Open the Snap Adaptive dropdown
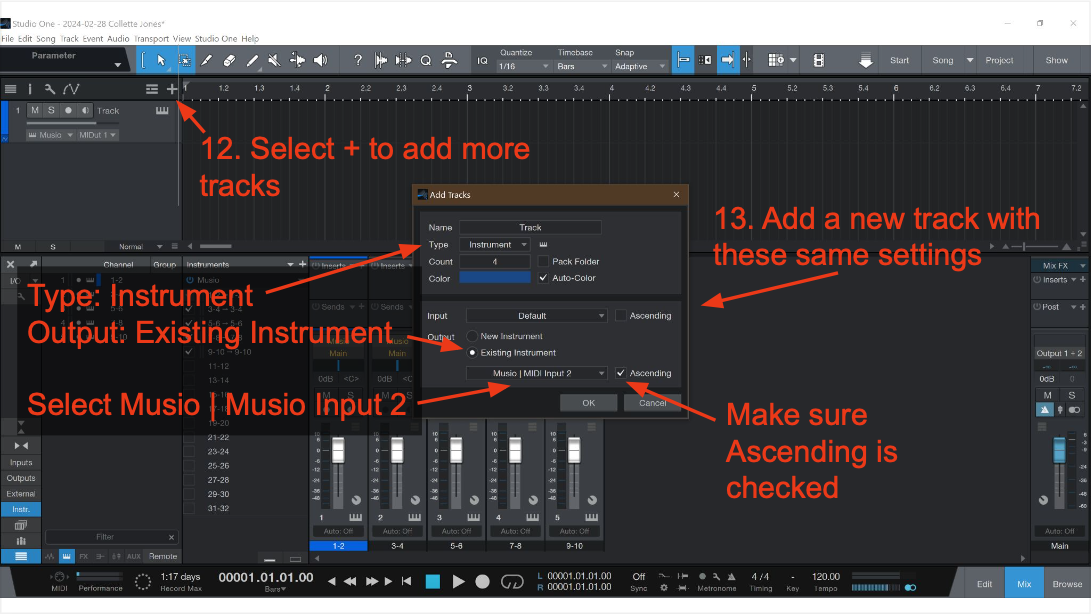This screenshot has height=614, width=1091. pyautogui.click(x=640, y=66)
